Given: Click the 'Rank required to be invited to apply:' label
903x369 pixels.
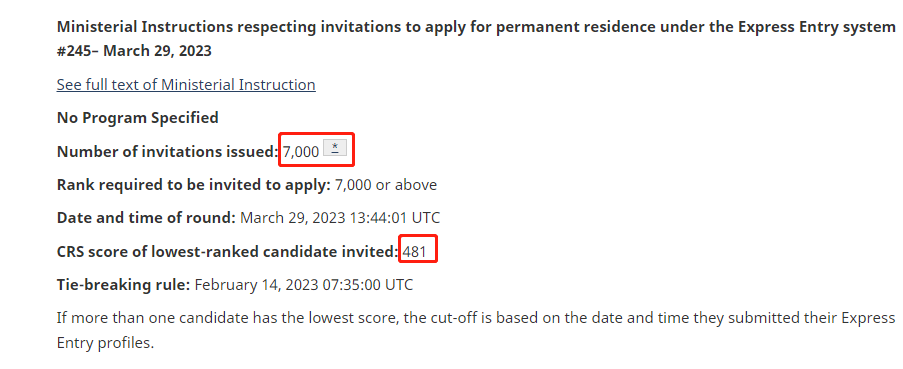Looking at the screenshot, I should click(194, 185).
